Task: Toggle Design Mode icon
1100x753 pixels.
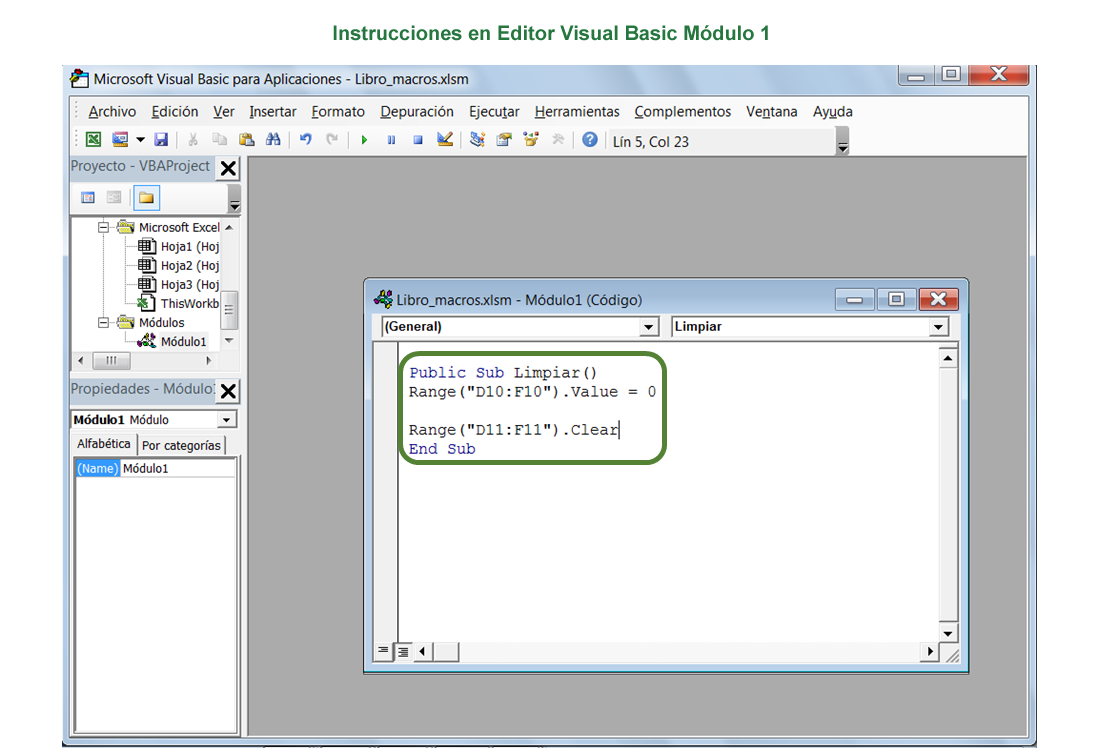Action: [445, 140]
